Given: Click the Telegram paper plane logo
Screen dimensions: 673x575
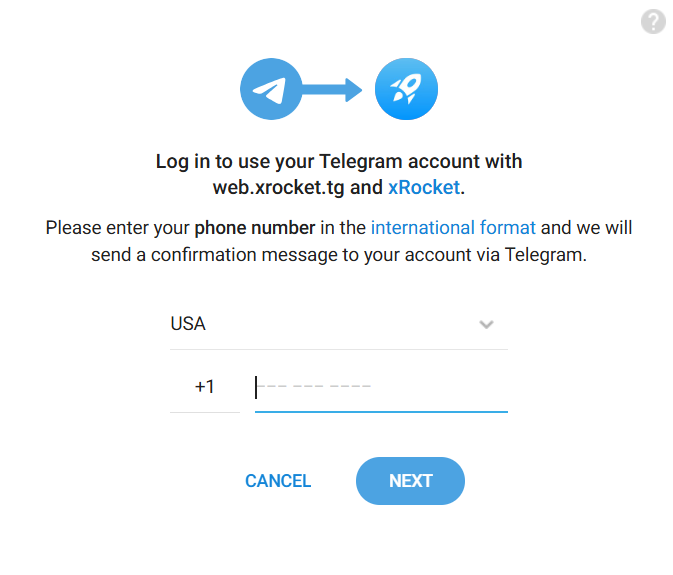Looking at the screenshot, I should pyautogui.click(x=271, y=91).
